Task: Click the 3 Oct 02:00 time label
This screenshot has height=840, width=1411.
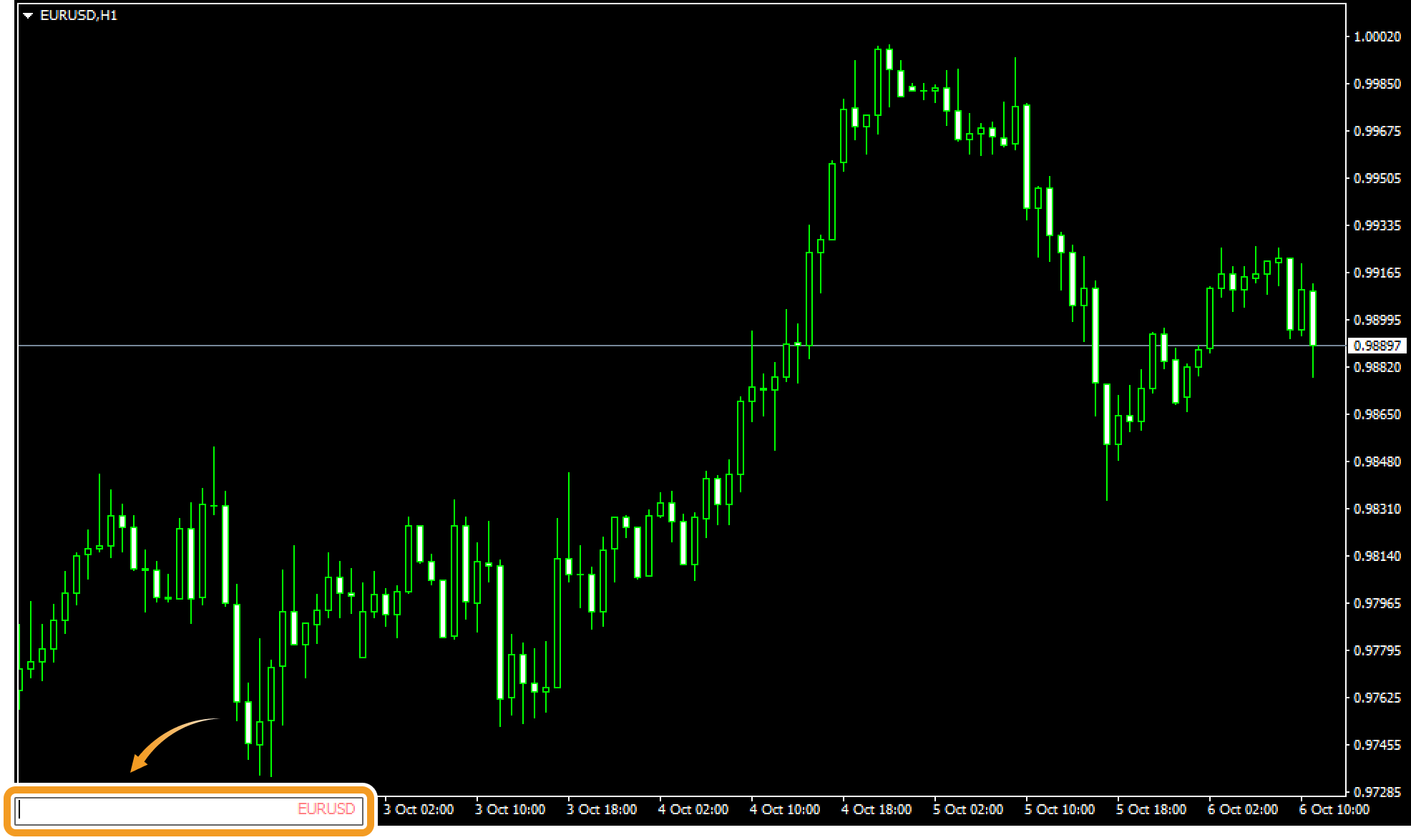Action: click(419, 809)
